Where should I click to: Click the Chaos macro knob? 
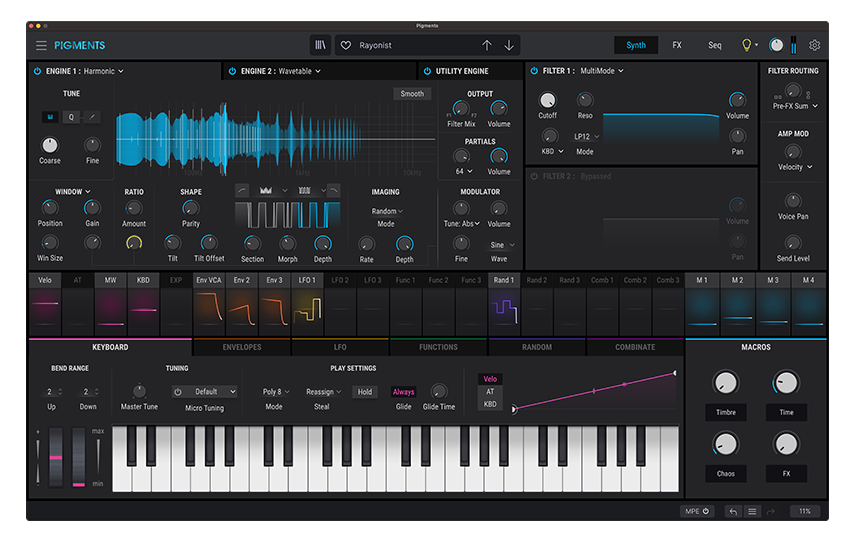point(726,444)
